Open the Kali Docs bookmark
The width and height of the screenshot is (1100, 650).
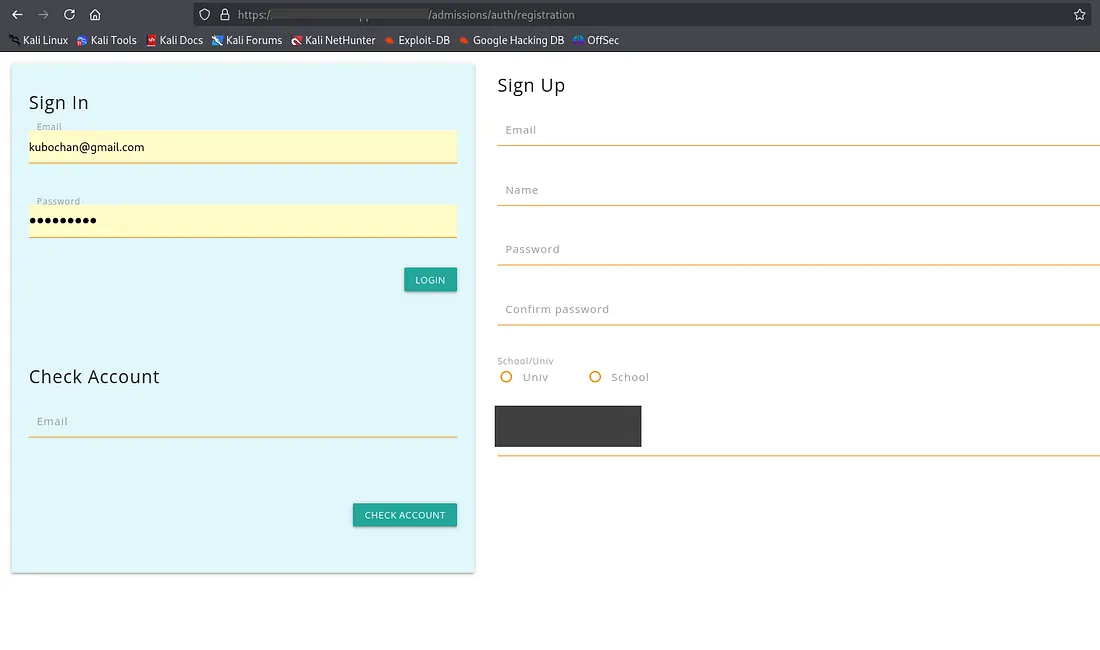[175, 40]
